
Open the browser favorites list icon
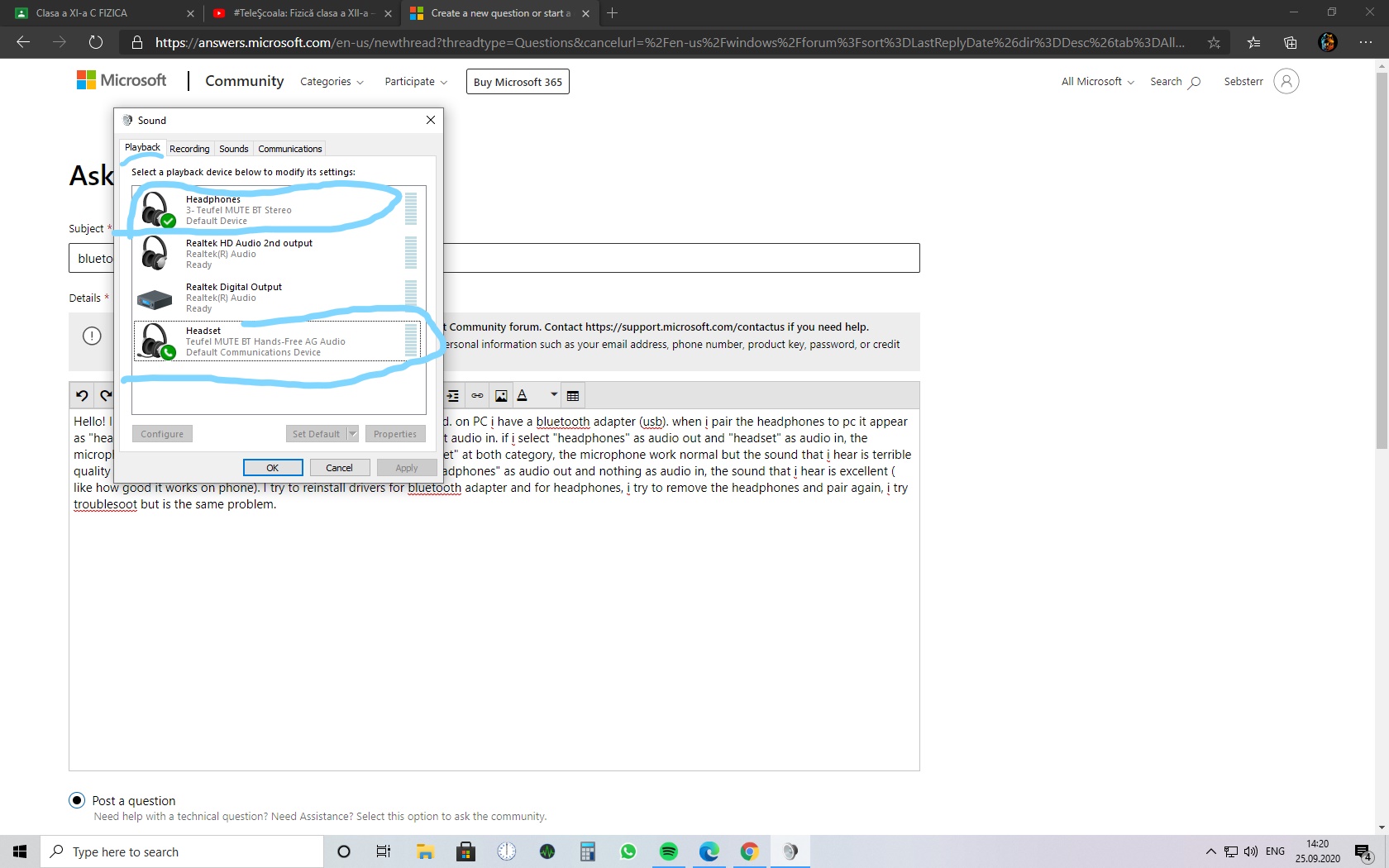(1254, 43)
